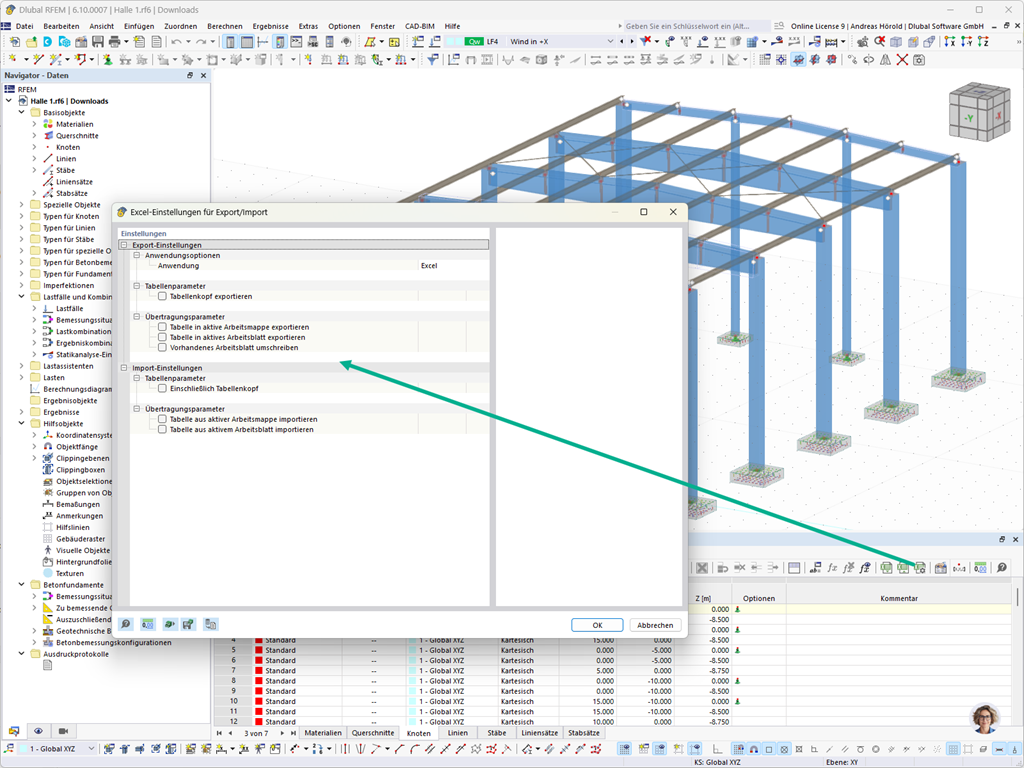Click the magnifier search icon at dialog bottom

126,624
